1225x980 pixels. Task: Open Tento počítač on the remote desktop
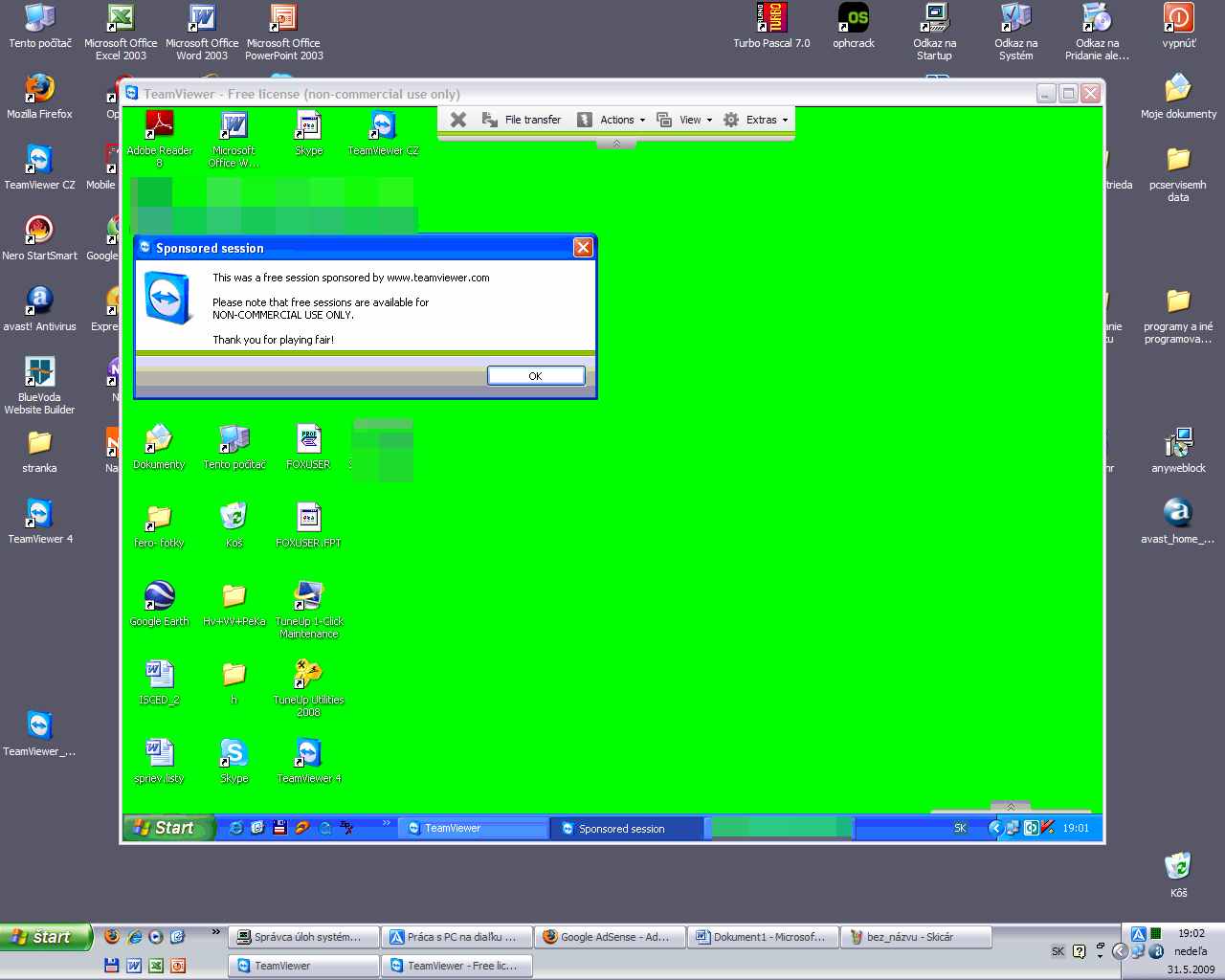tap(234, 447)
